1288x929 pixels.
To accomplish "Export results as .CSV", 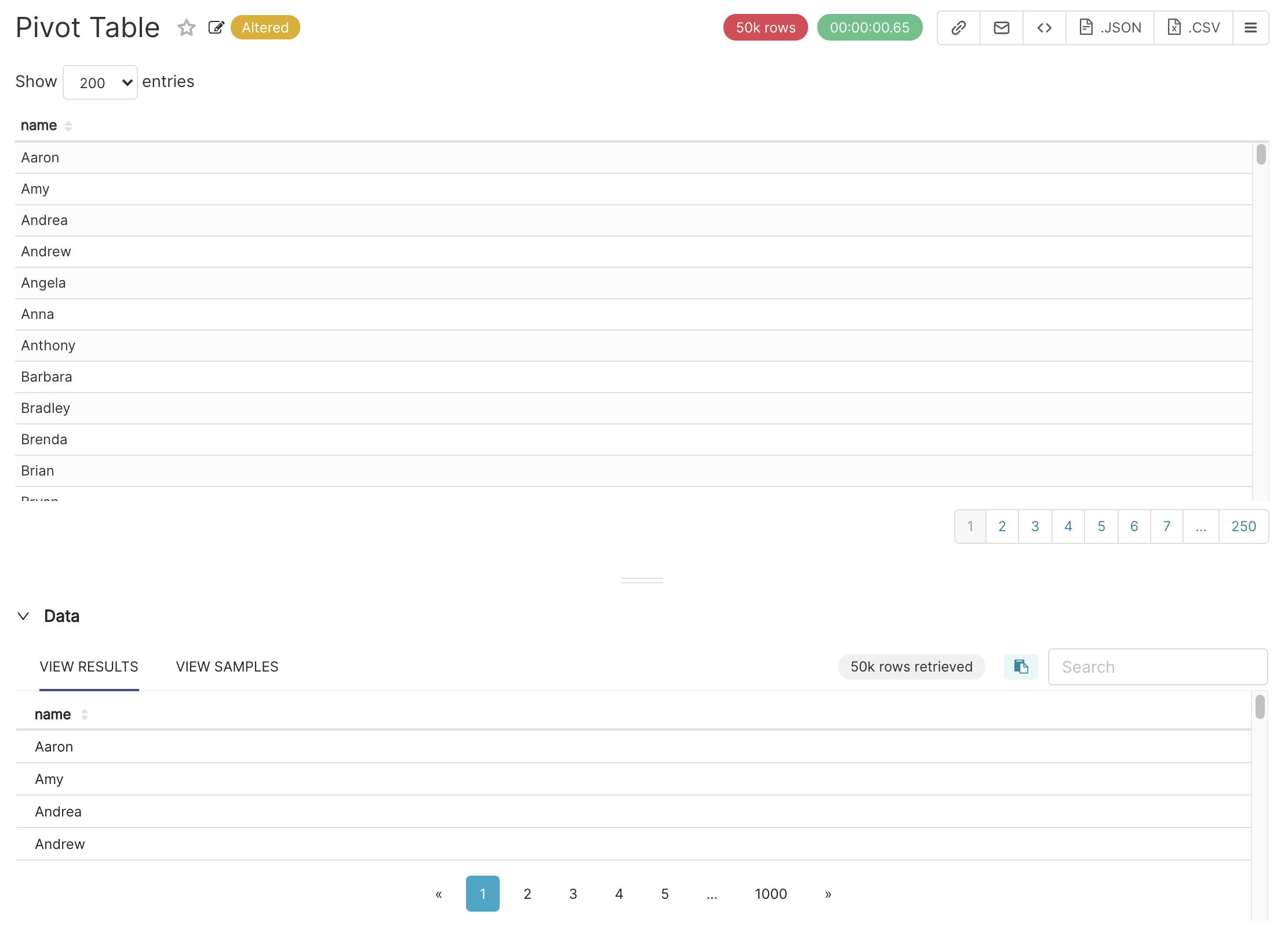I will pos(1192,27).
